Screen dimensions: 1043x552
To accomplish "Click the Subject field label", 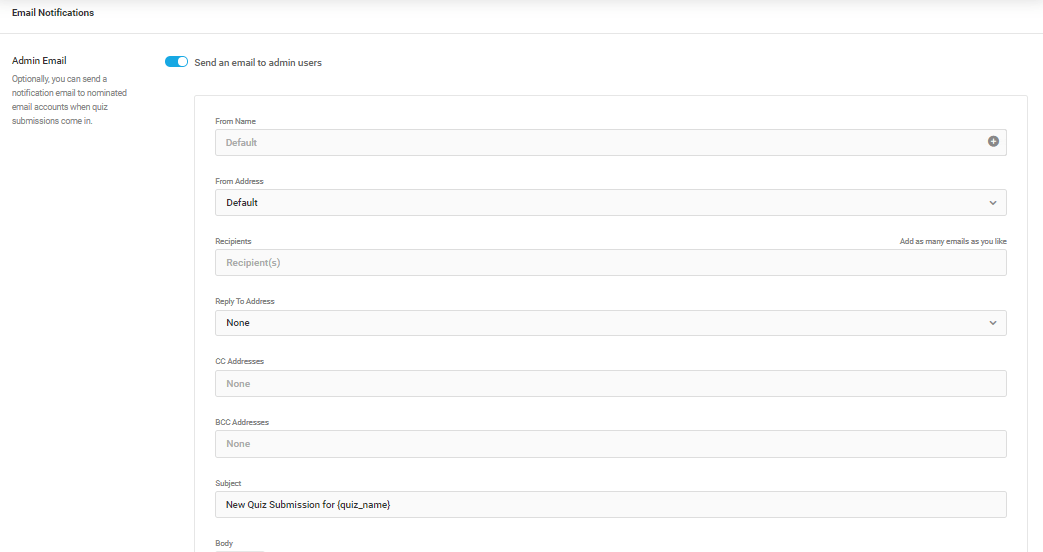I will 228,483.
